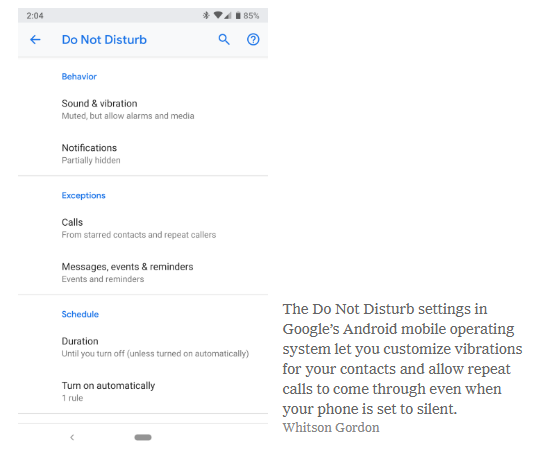Open Messages, events & reminders
The height and width of the screenshot is (467, 542).
tap(143, 272)
